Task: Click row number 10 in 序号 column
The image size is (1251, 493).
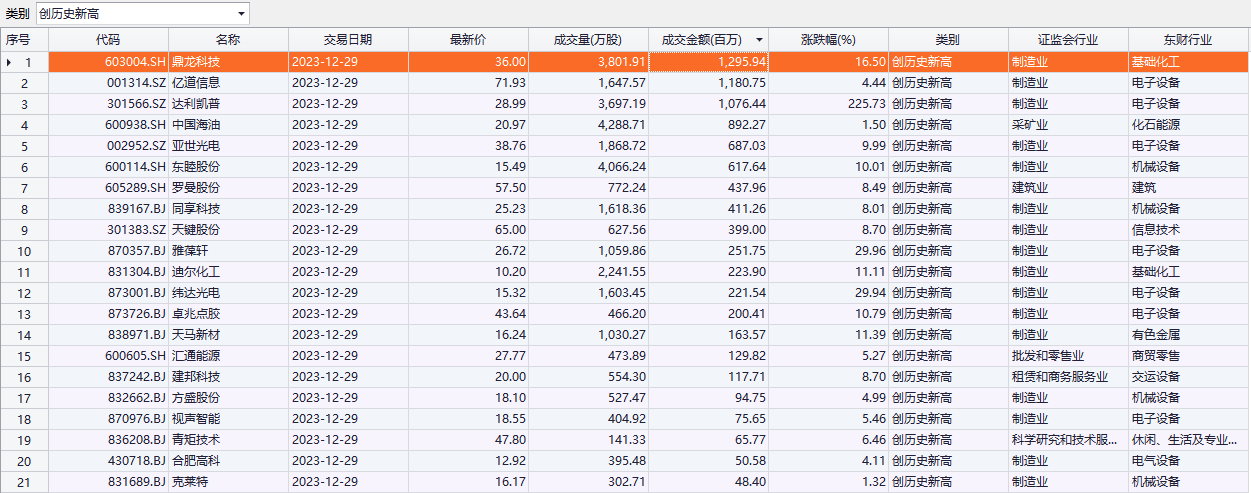Action: tap(24, 251)
